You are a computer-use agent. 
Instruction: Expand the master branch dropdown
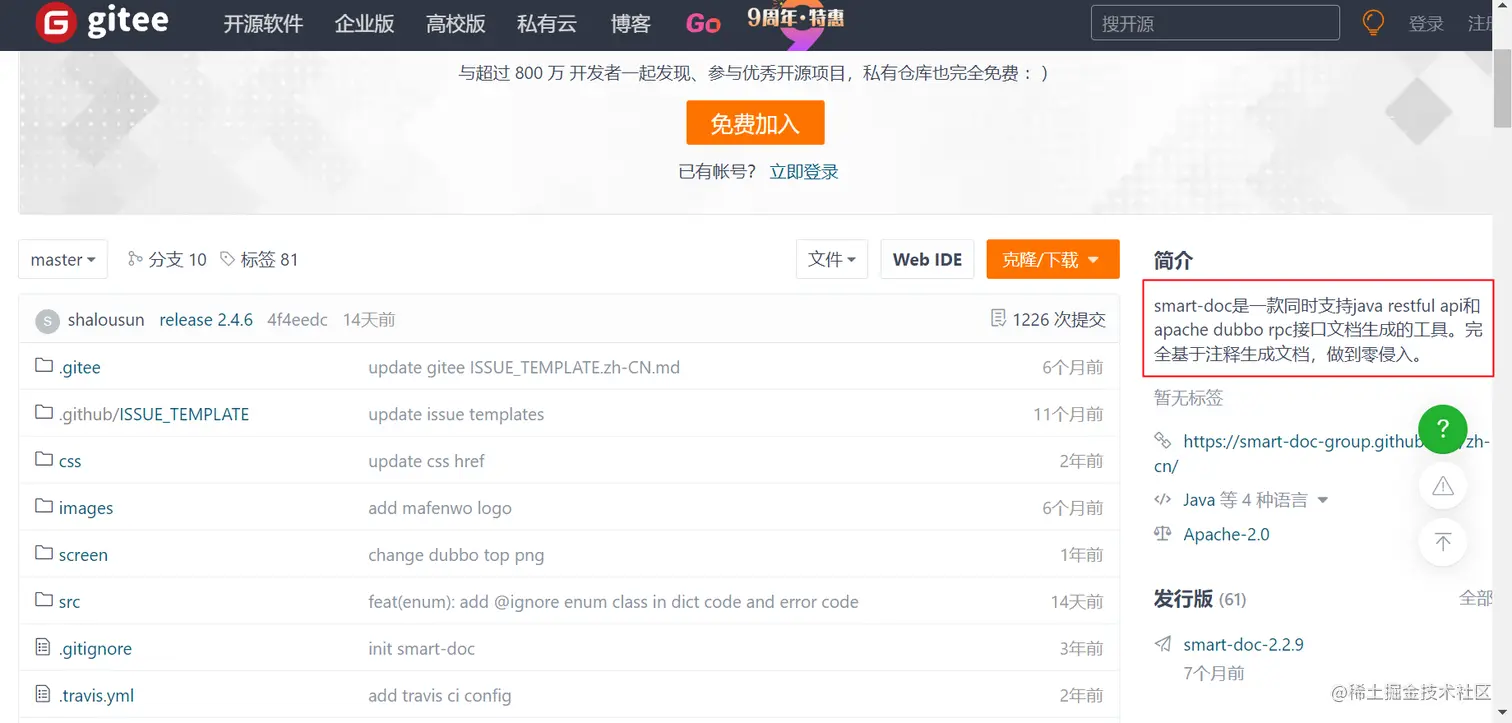(63, 260)
